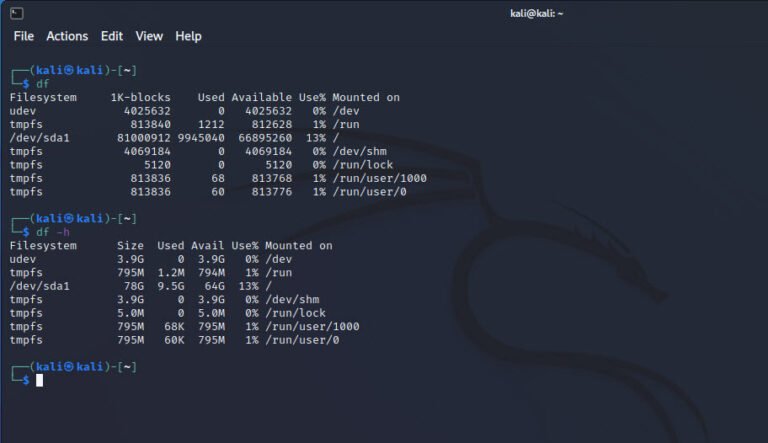Click the 'df' command text
The height and width of the screenshot is (443, 768).
click(43, 84)
